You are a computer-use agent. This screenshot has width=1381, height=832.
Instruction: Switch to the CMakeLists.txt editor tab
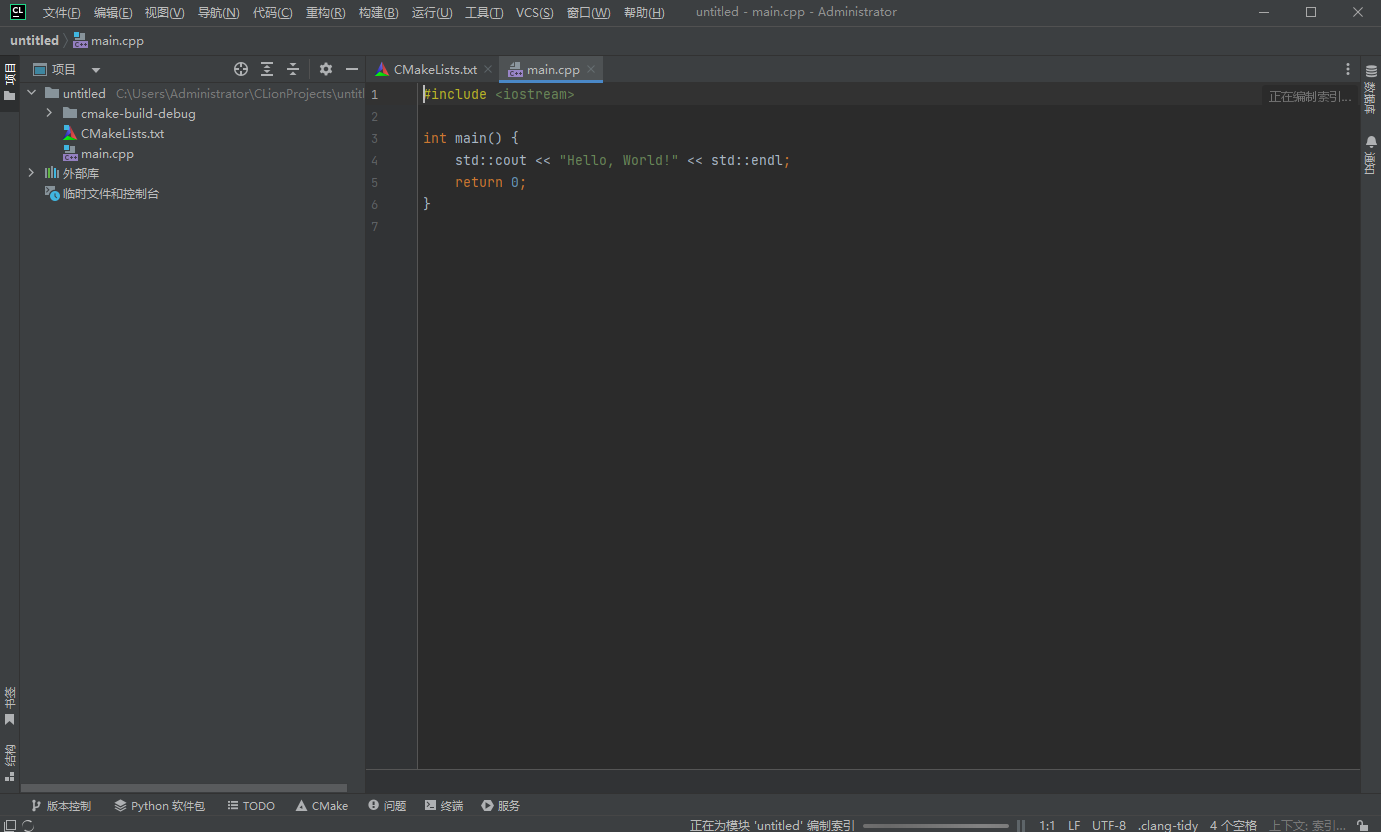pyautogui.click(x=434, y=69)
